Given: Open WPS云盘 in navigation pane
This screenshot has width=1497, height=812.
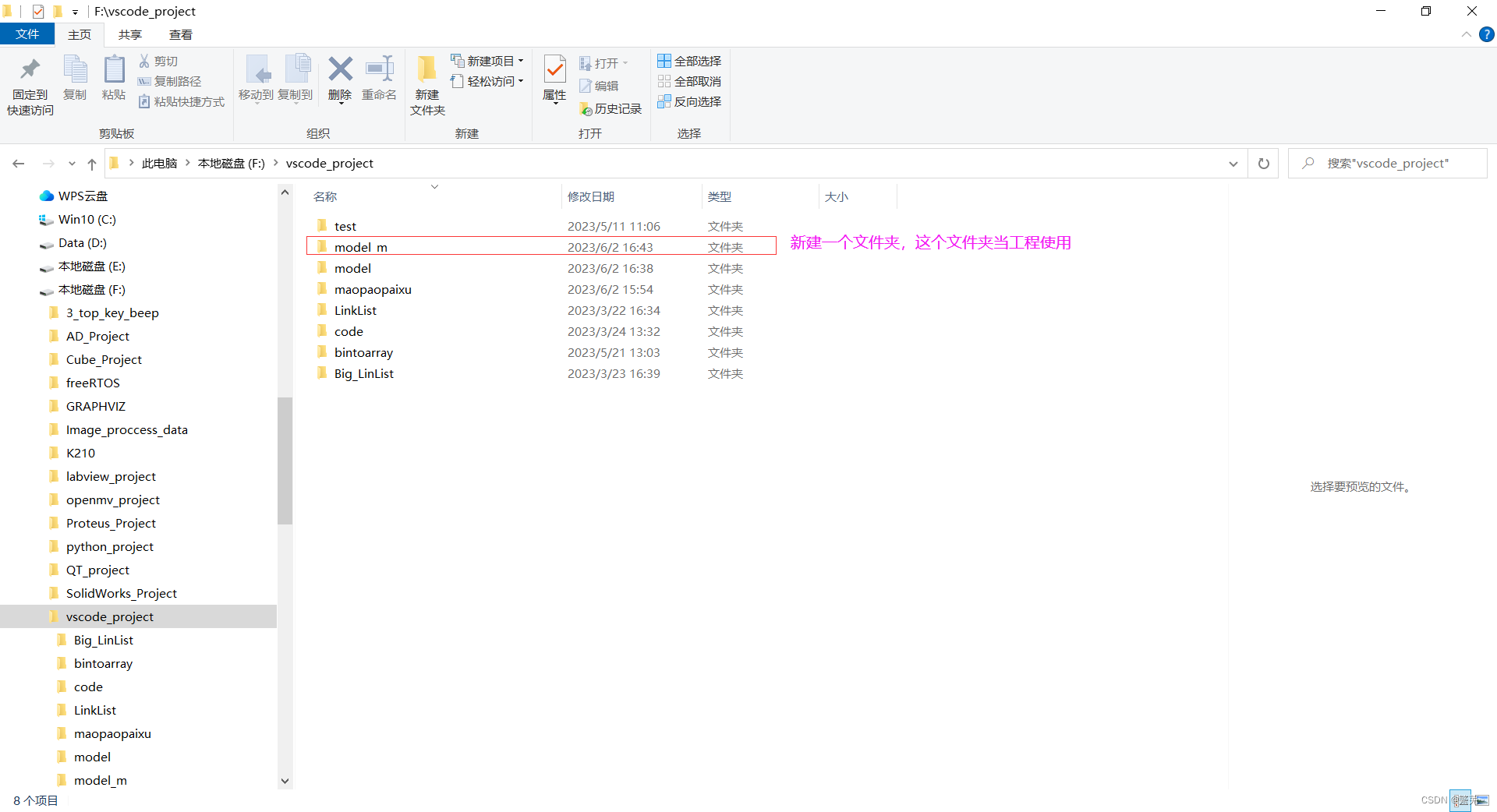Looking at the screenshot, I should pos(83,196).
